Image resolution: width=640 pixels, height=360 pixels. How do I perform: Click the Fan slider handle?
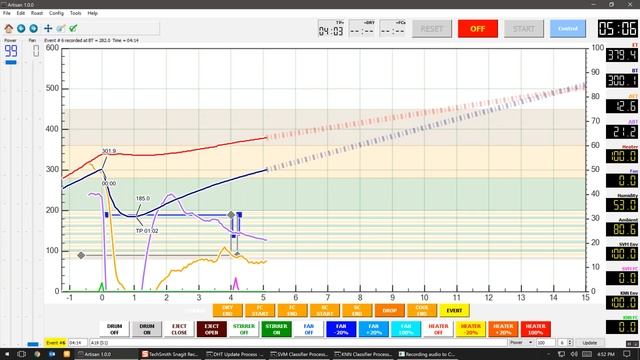point(33,344)
